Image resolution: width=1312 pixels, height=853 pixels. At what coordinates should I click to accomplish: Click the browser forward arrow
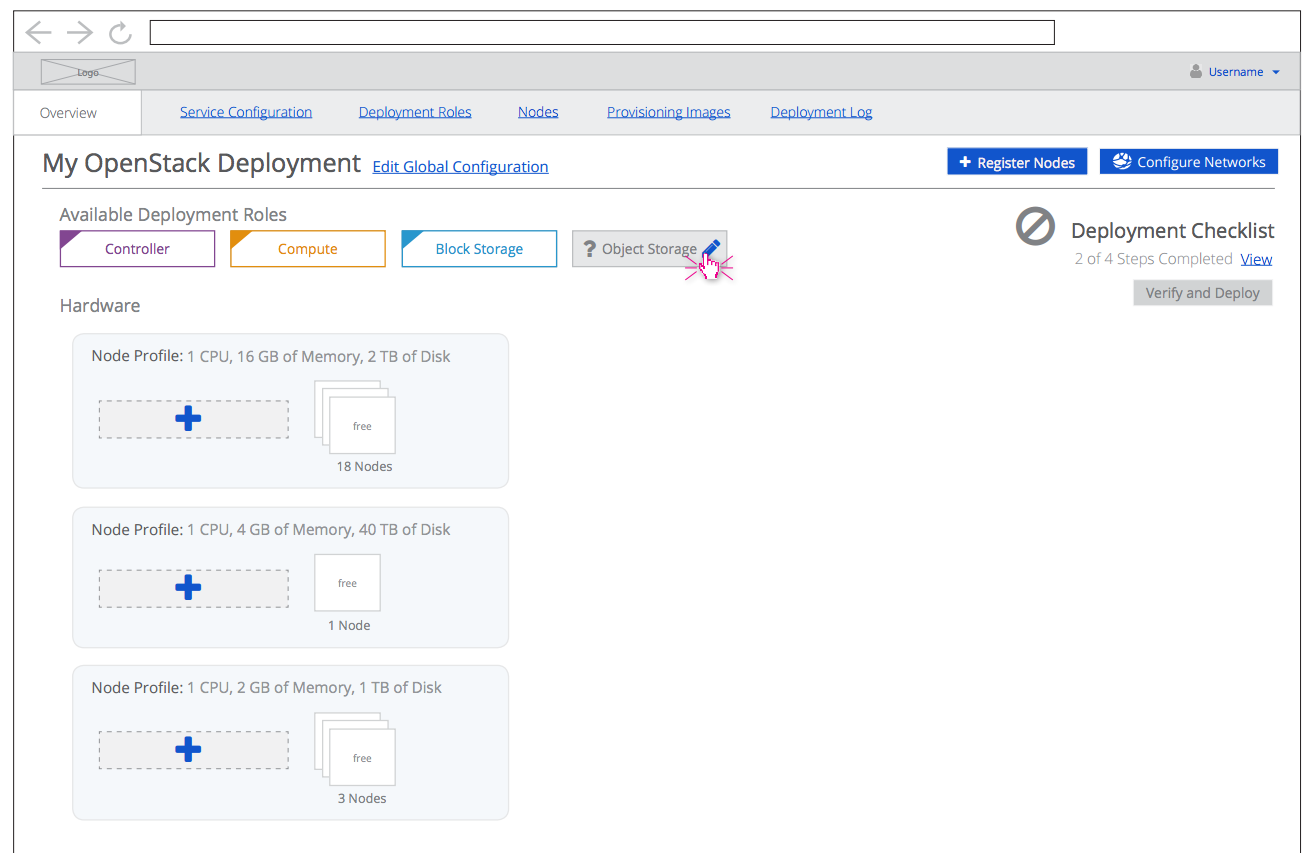(x=79, y=33)
